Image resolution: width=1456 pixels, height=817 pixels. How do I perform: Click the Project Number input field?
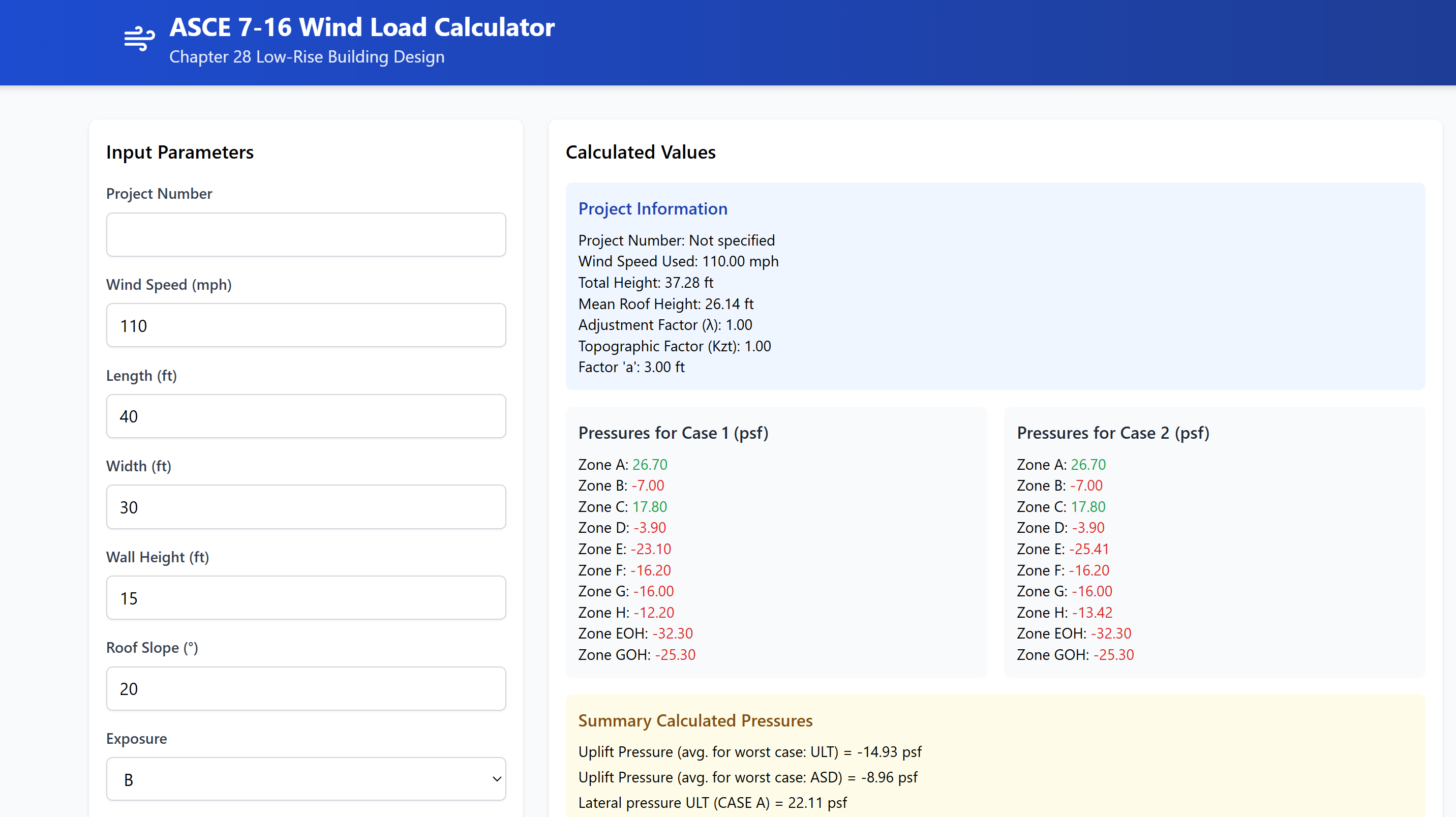click(x=306, y=235)
